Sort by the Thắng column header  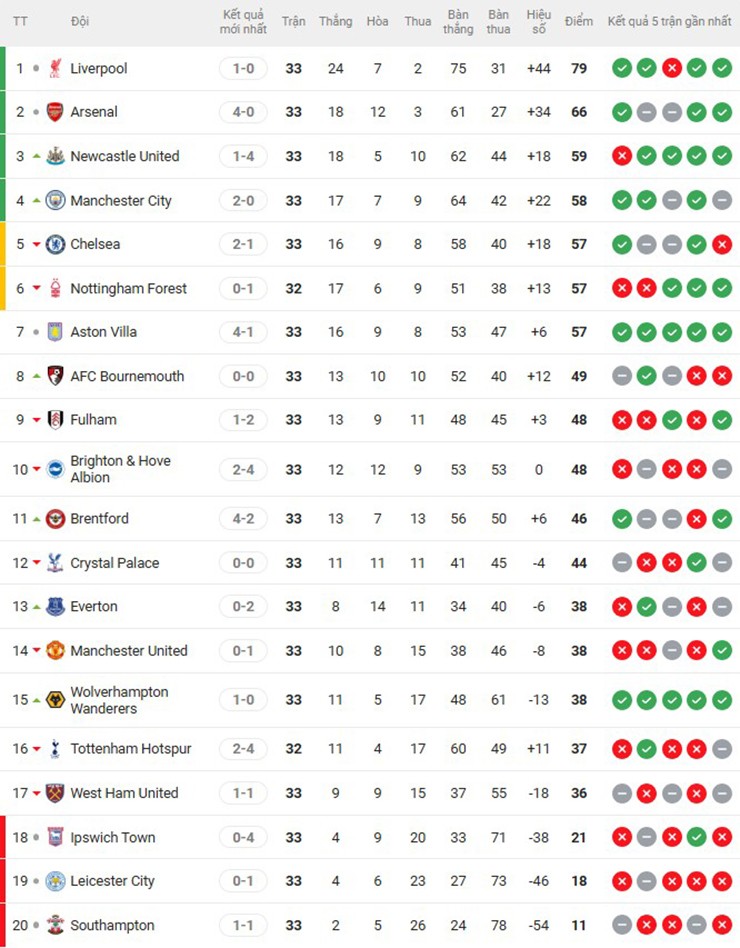[335, 21]
